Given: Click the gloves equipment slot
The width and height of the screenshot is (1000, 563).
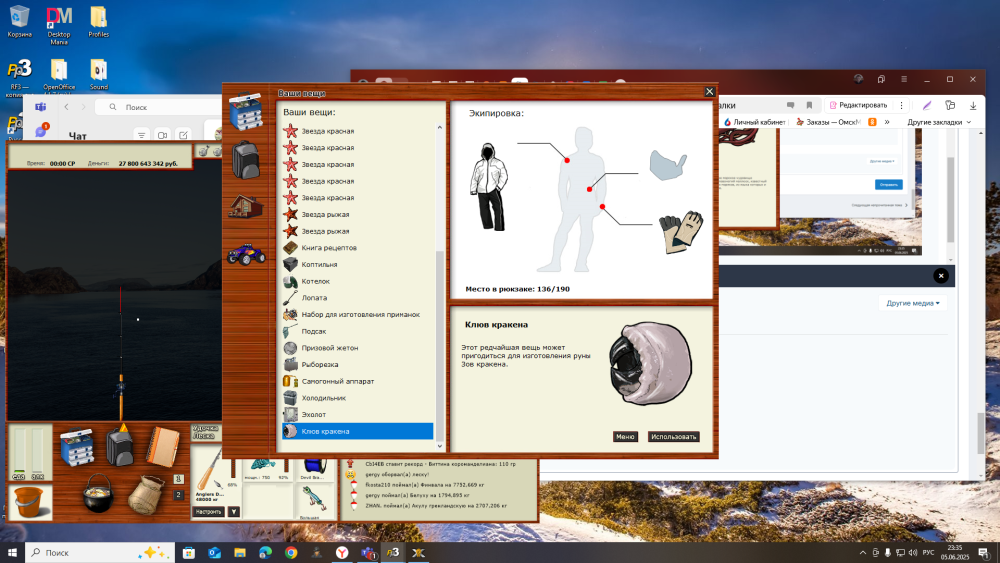Looking at the screenshot, I should (680, 233).
